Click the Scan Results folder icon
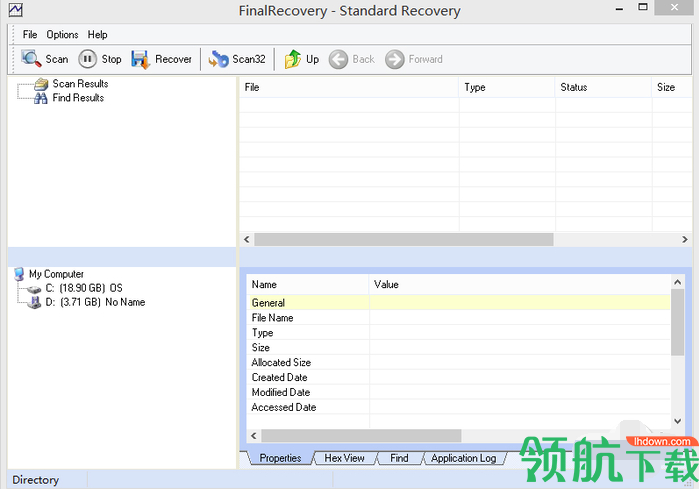 pyautogui.click(x=41, y=84)
